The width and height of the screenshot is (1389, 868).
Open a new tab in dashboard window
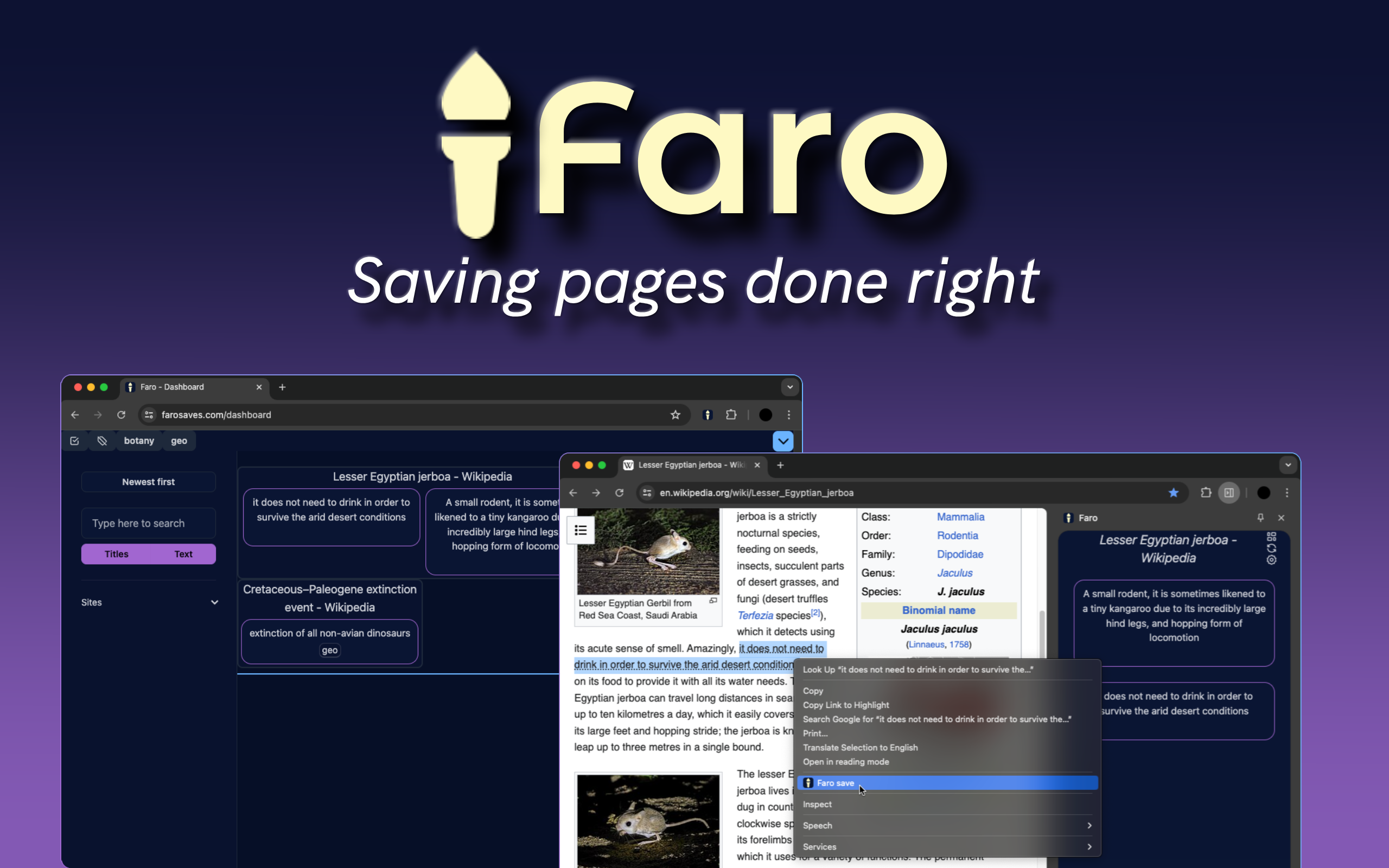[282, 387]
